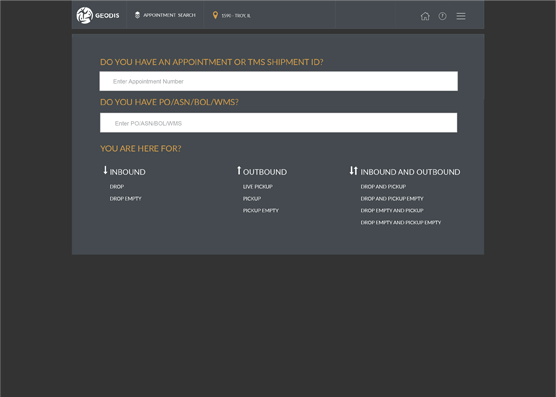Click the round info/alert icon
The height and width of the screenshot is (397, 556).
(x=442, y=16)
